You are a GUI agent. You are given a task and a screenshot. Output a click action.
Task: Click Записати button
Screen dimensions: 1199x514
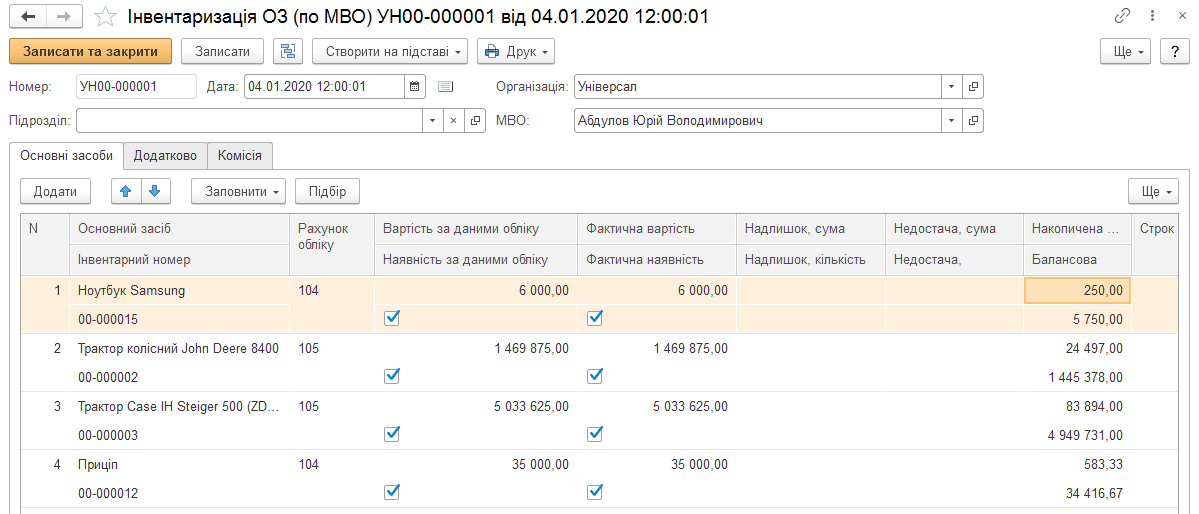(x=223, y=51)
